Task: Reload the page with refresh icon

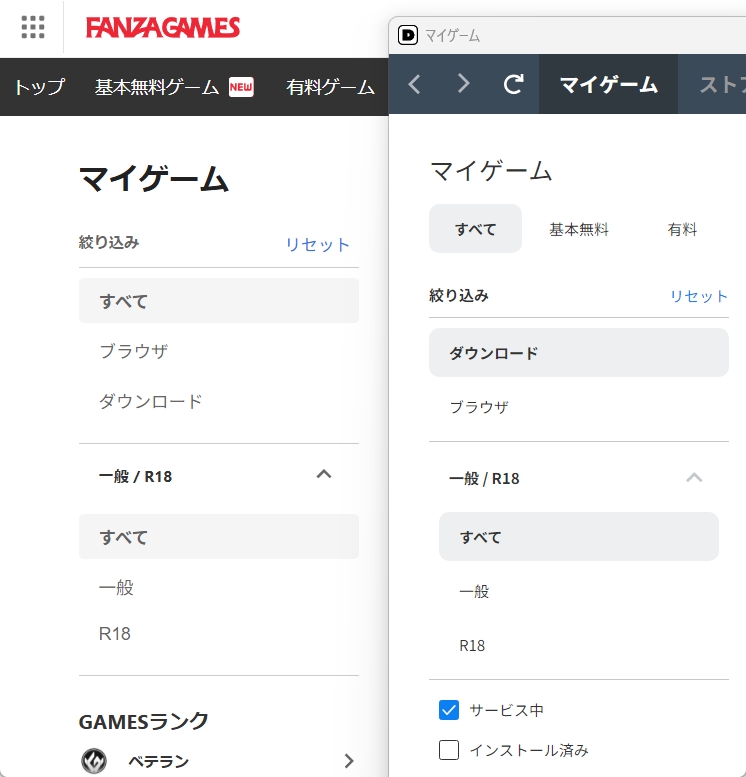Action: [513, 84]
